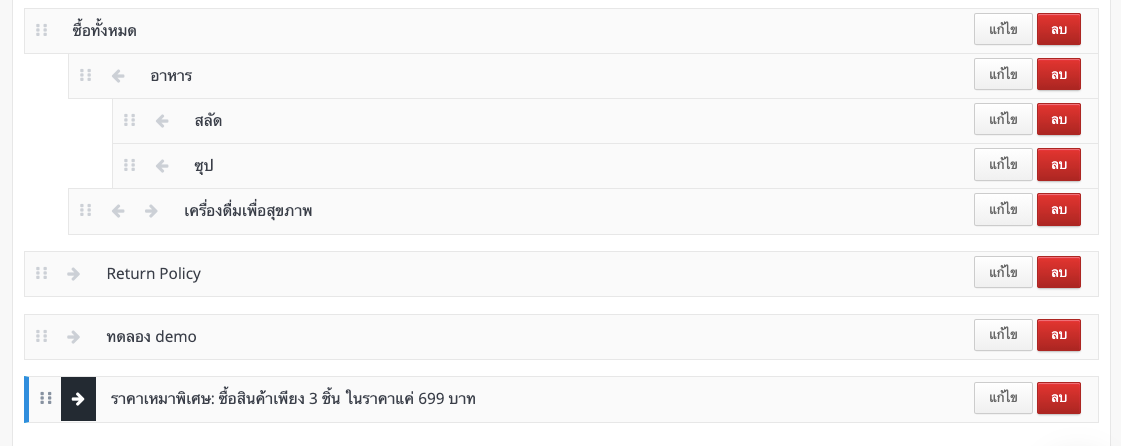Select the เครื่องดื่มเพื่อสุขภาพ menu row
This screenshot has height=446, width=1121.
583,211
